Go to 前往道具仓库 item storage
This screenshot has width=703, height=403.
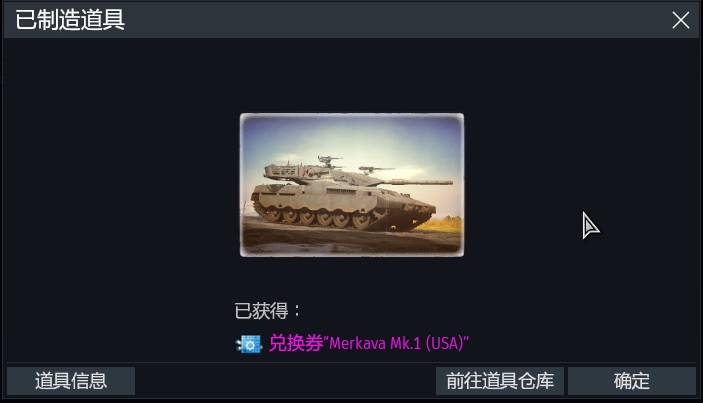pos(500,381)
